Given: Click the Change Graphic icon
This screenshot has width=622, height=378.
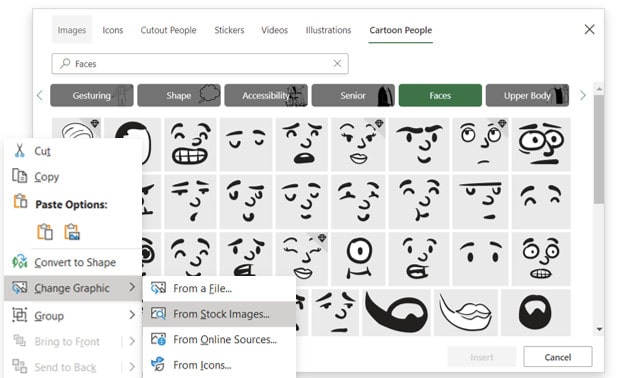Looking at the screenshot, I should pos(19,288).
